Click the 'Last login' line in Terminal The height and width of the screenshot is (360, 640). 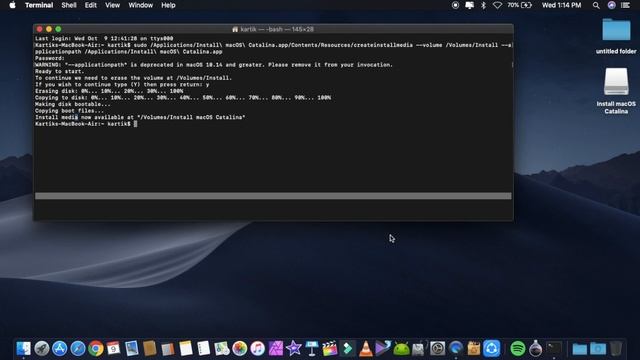(x=104, y=38)
